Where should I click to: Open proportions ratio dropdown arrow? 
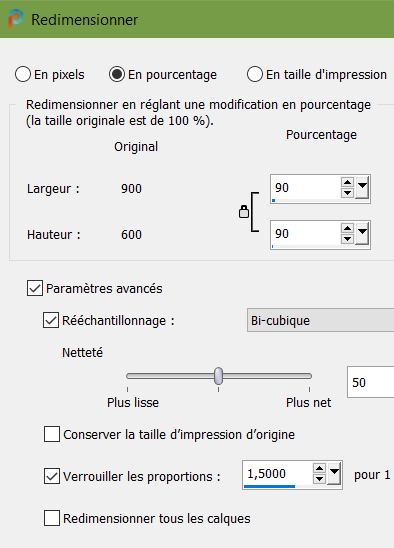(334, 474)
